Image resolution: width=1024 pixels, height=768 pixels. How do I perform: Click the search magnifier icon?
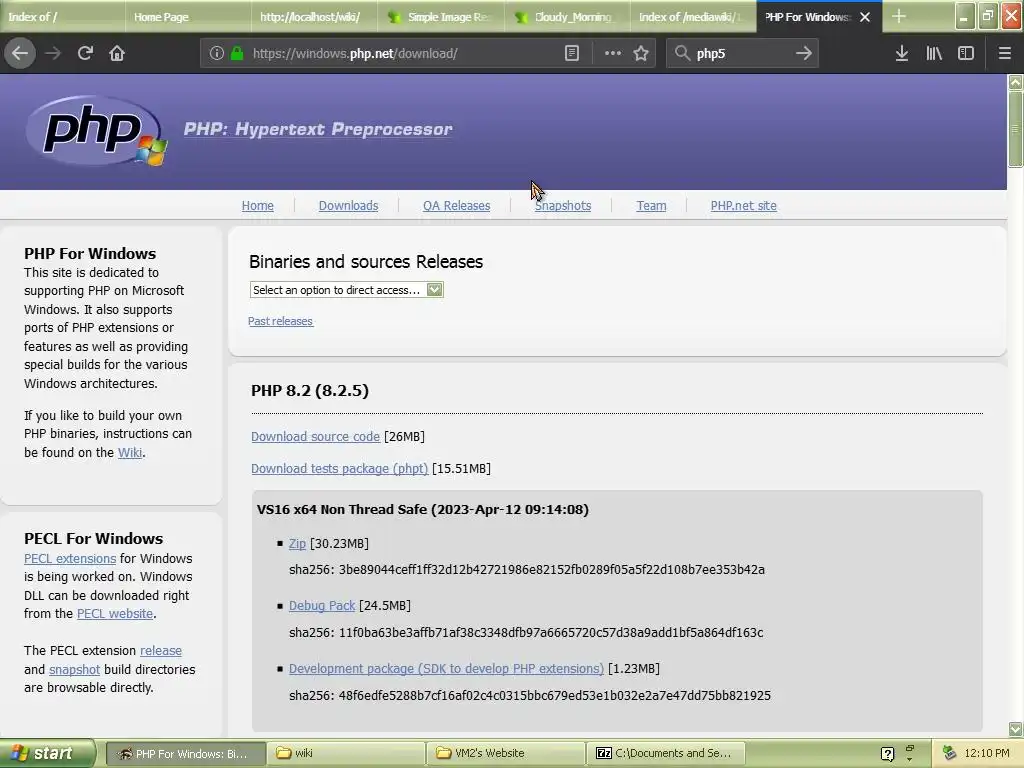(x=682, y=53)
